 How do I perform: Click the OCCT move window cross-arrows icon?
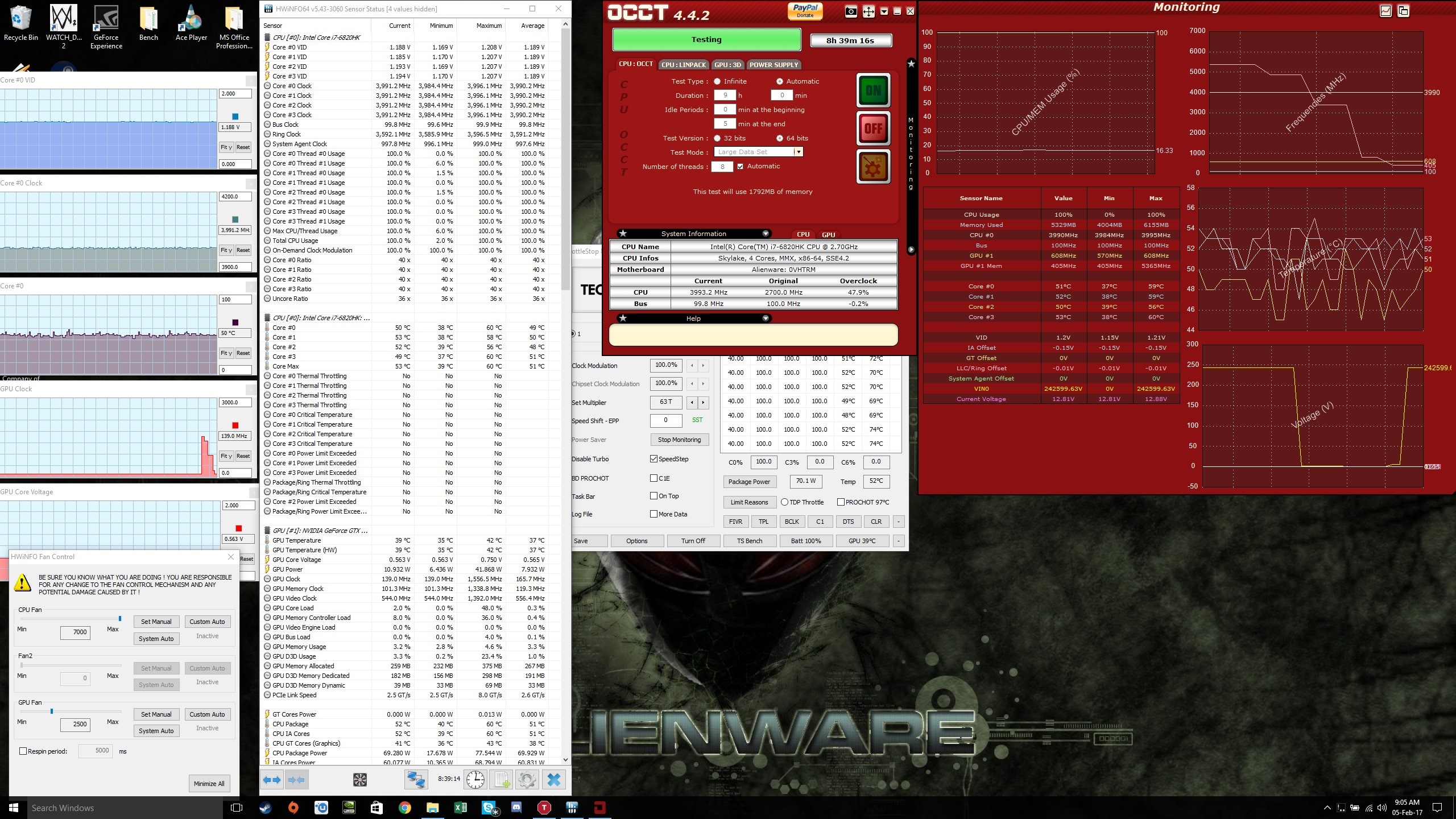tap(868, 11)
